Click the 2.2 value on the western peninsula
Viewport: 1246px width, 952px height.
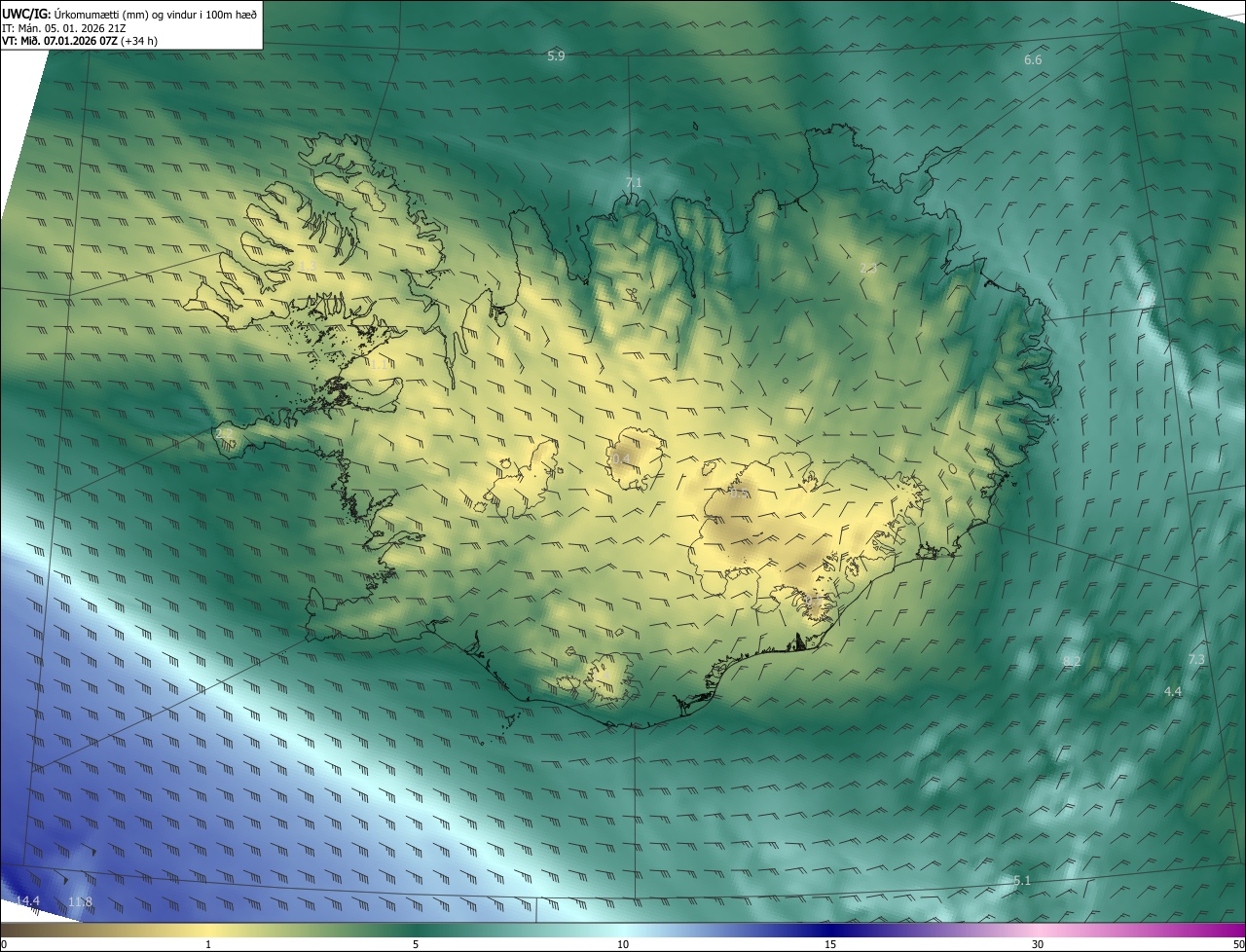(224, 433)
